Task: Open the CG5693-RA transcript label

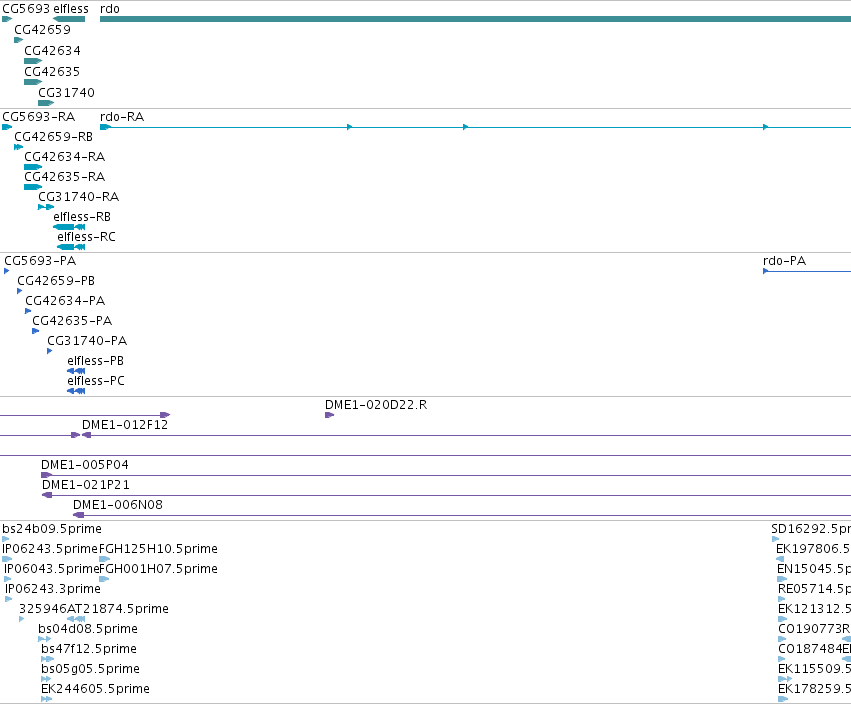Action: point(39,117)
